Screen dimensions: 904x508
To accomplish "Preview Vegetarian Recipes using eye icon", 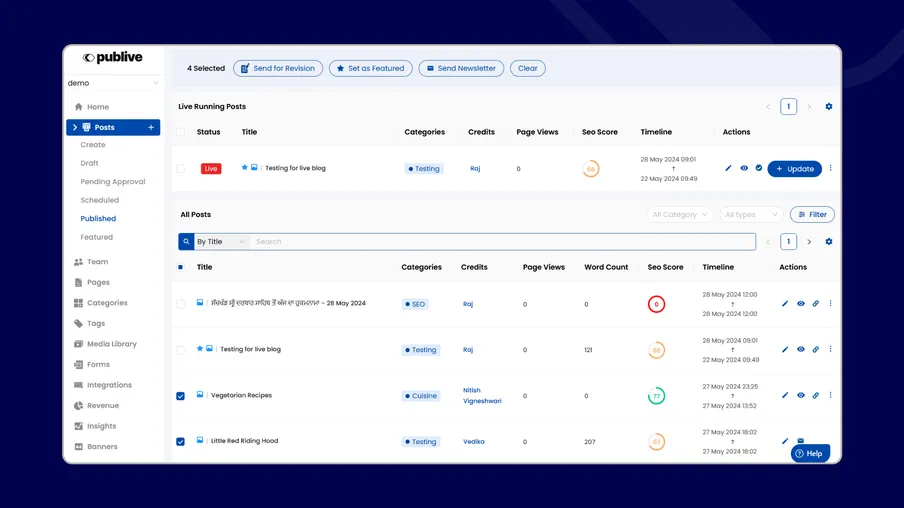I will coord(800,396).
